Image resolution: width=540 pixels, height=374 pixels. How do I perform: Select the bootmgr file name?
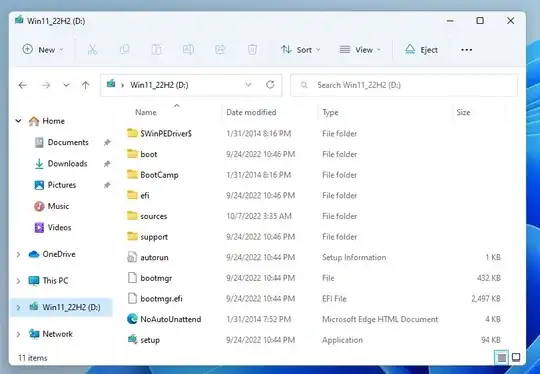[156, 278]
